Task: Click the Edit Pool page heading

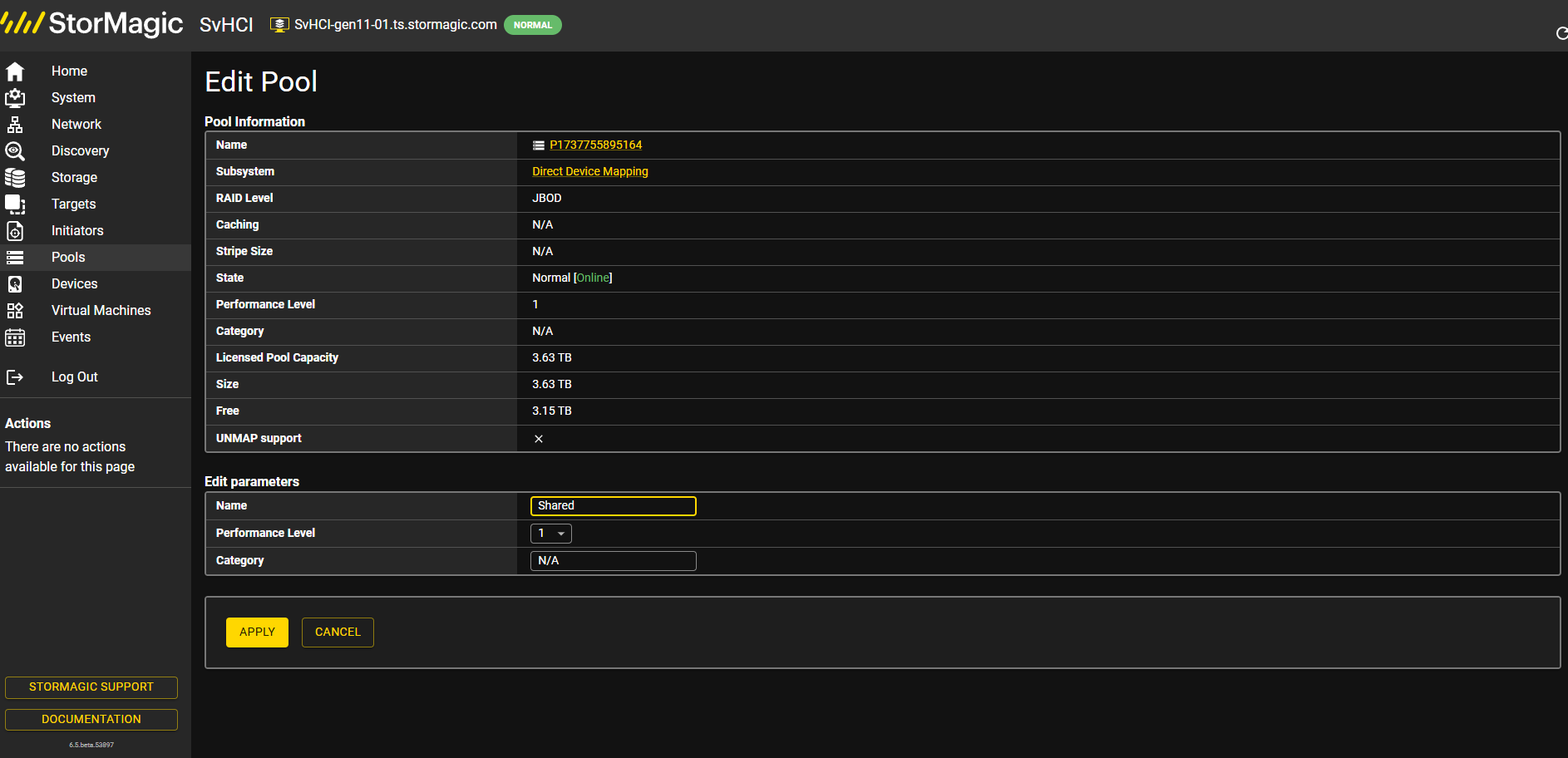Action: pyautogui.click(x=261, y=81)
